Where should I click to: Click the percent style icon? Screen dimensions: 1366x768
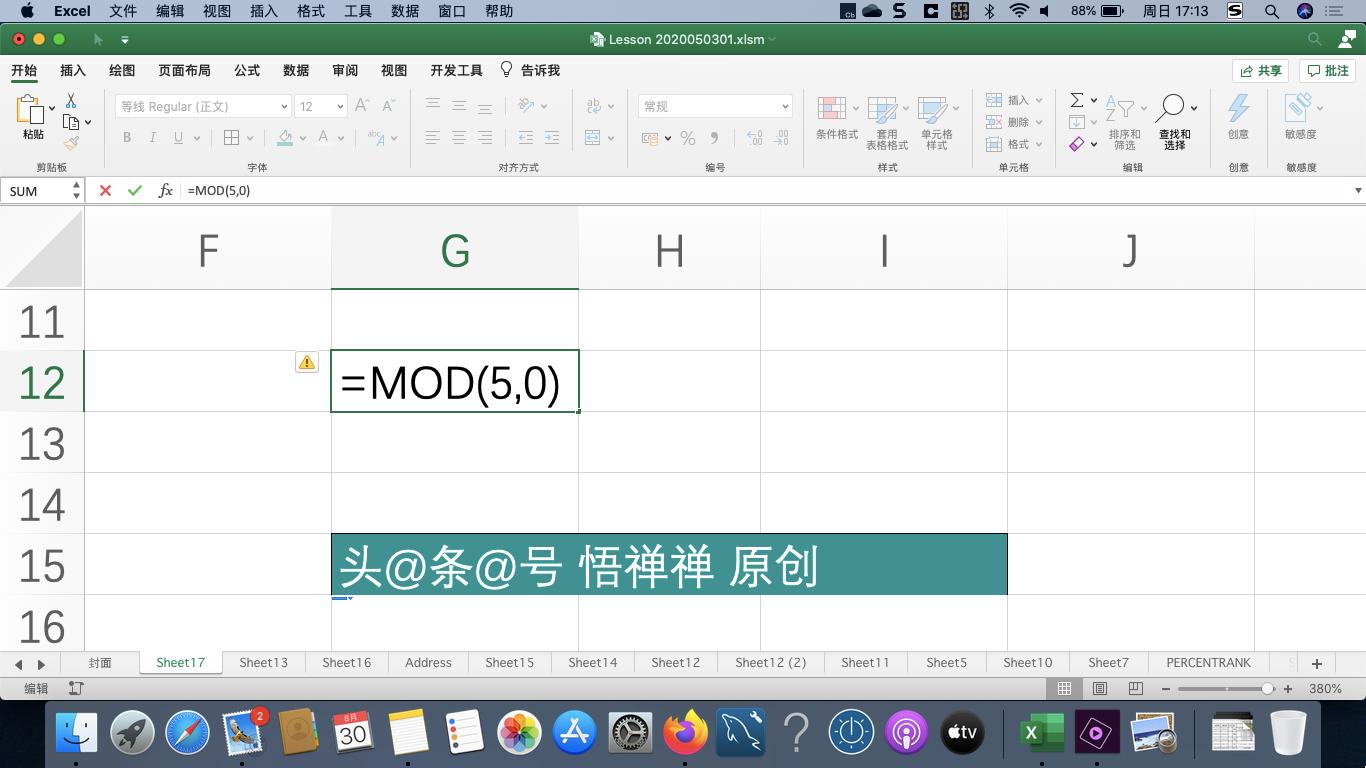tap(687, 137)
